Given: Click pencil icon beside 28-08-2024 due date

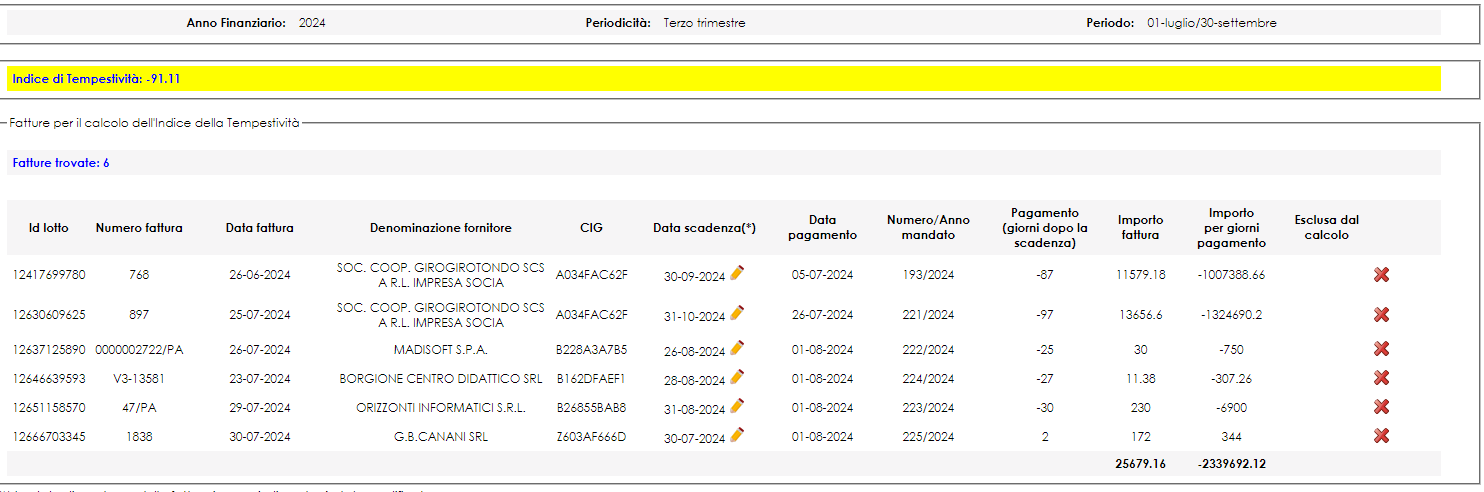Looking at the screenshot, I should pyautogui.click(x=737, y=376).
